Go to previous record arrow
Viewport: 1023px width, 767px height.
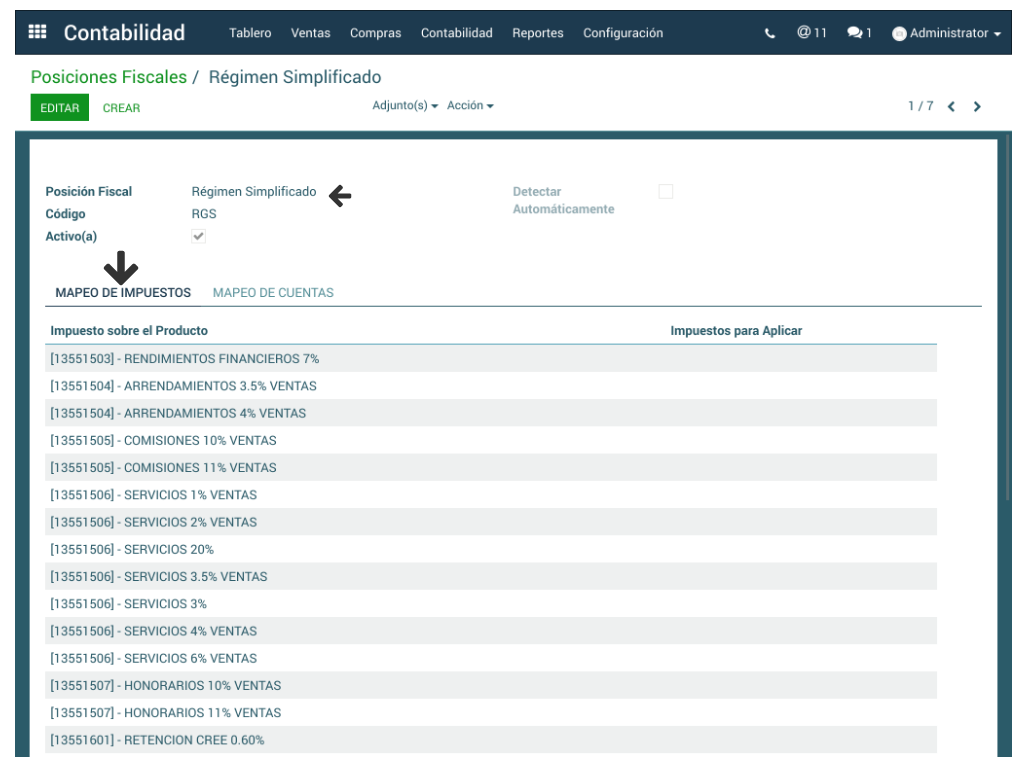click(951, 107)
